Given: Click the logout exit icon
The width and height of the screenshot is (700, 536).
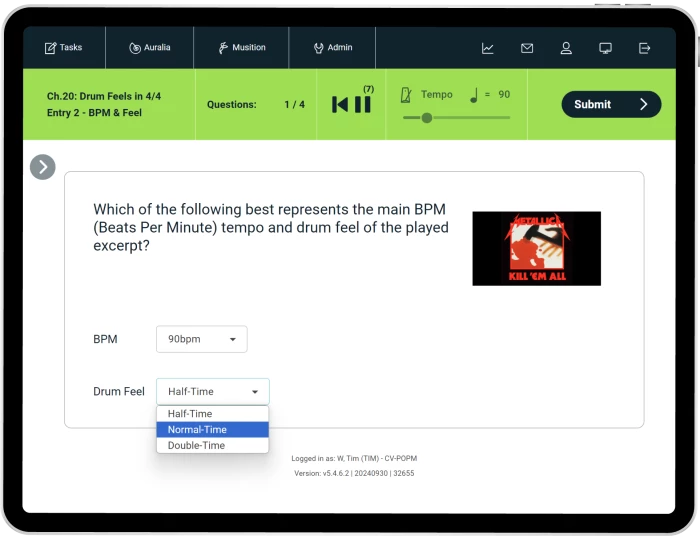Looking at the screenshot, I should coord(644,48).
